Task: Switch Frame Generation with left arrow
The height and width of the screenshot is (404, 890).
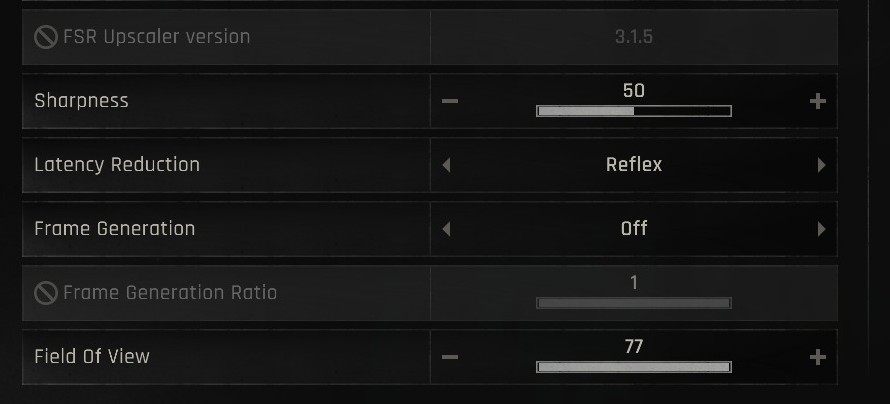Action: click(446, 229)
